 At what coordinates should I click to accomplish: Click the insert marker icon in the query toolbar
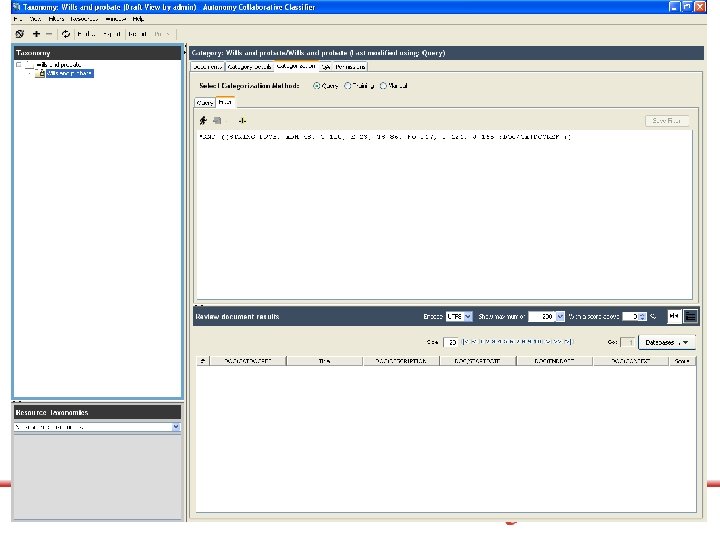[x=242, y=121]
